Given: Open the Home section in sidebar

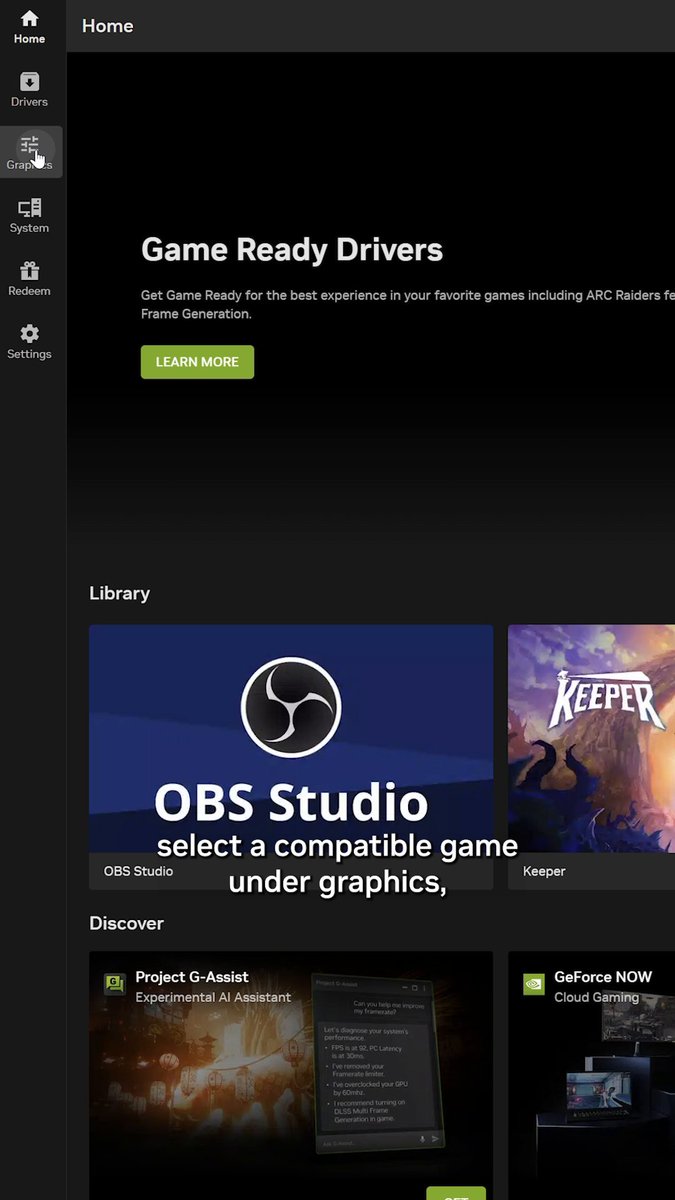Looking at the screenshot, I should coord(30,27).
